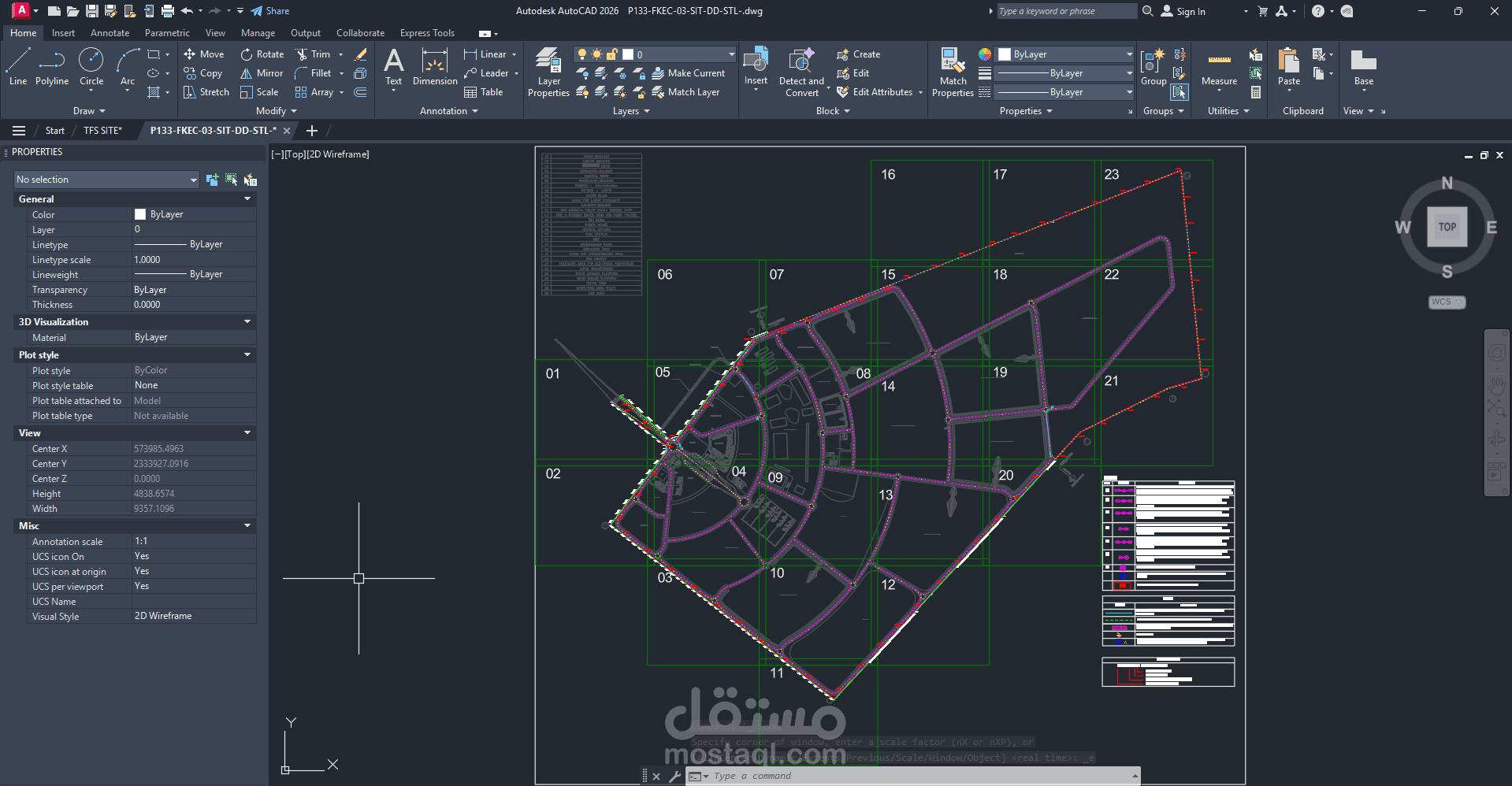The image size is (1512, 786).
Task: Select the Text annotation tool
Action: [x=393, y=66]
